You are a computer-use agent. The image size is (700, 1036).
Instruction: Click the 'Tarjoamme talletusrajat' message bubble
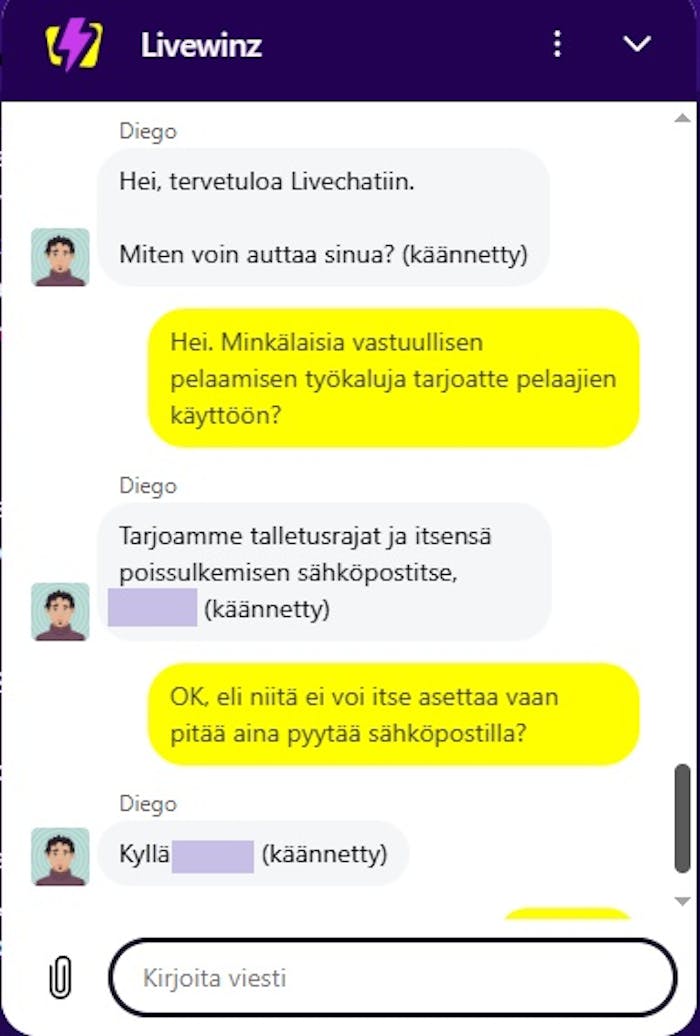point(324,572)
